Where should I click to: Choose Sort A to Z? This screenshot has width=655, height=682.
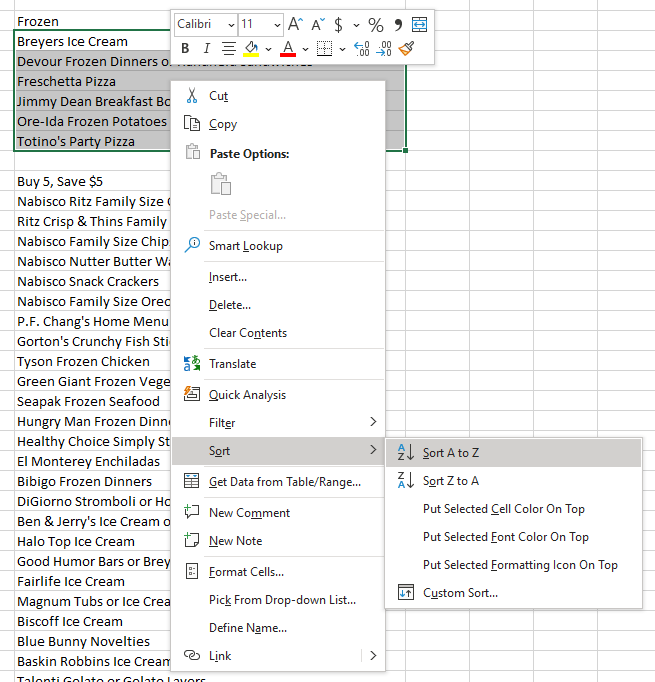point(514,453)
